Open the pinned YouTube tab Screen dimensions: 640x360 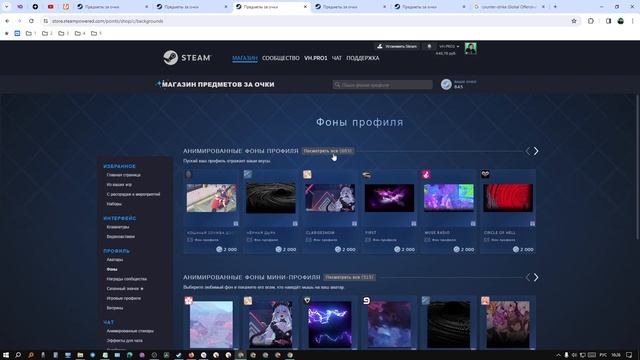tap(51, 7)
